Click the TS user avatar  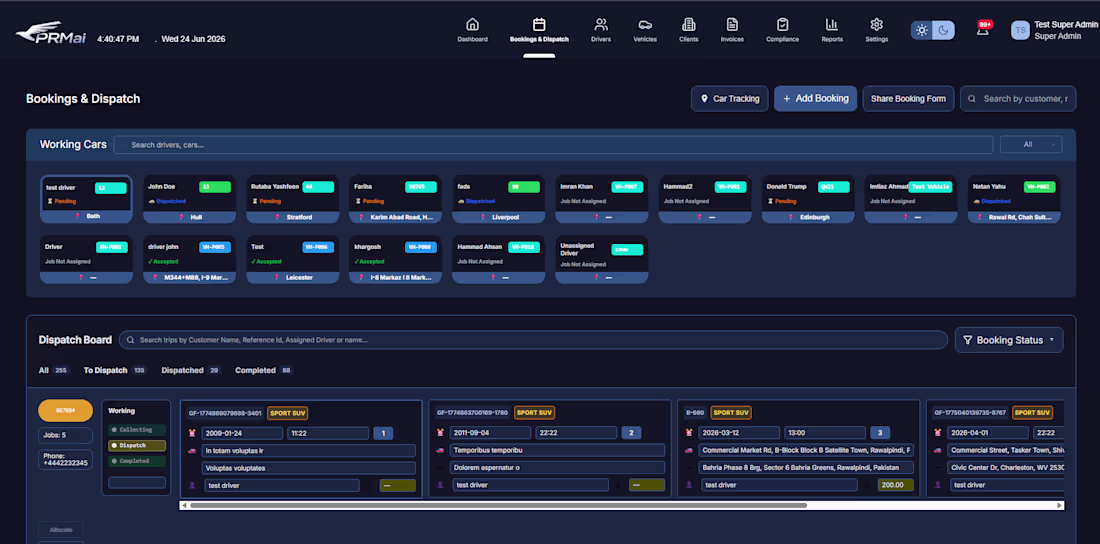(x=1020, y=30)
